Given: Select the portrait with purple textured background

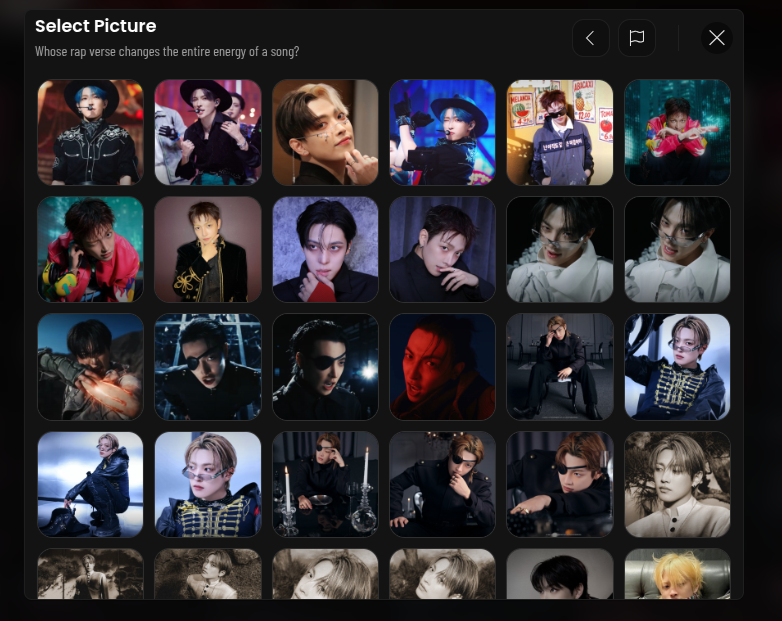Looking at the screenshot, I should pyautogui.click(x=325, y=249).
